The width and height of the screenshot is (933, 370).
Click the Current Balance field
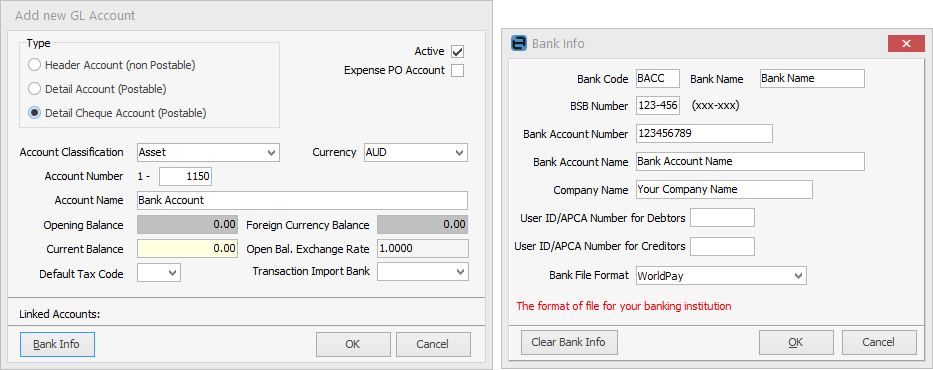pos(187,249)
